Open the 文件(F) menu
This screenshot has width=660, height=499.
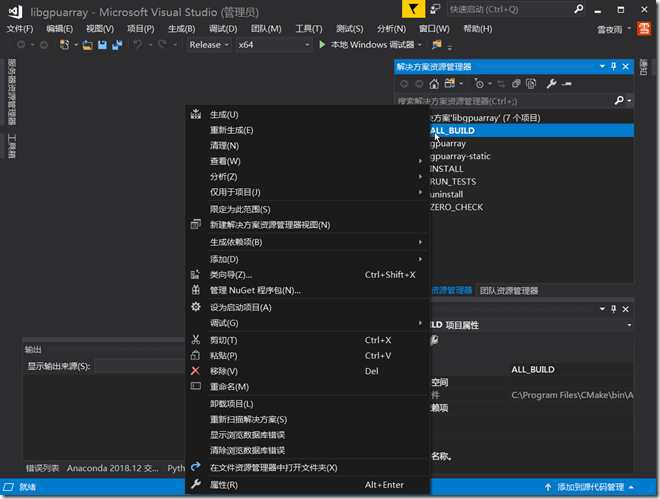pos(20,29)
